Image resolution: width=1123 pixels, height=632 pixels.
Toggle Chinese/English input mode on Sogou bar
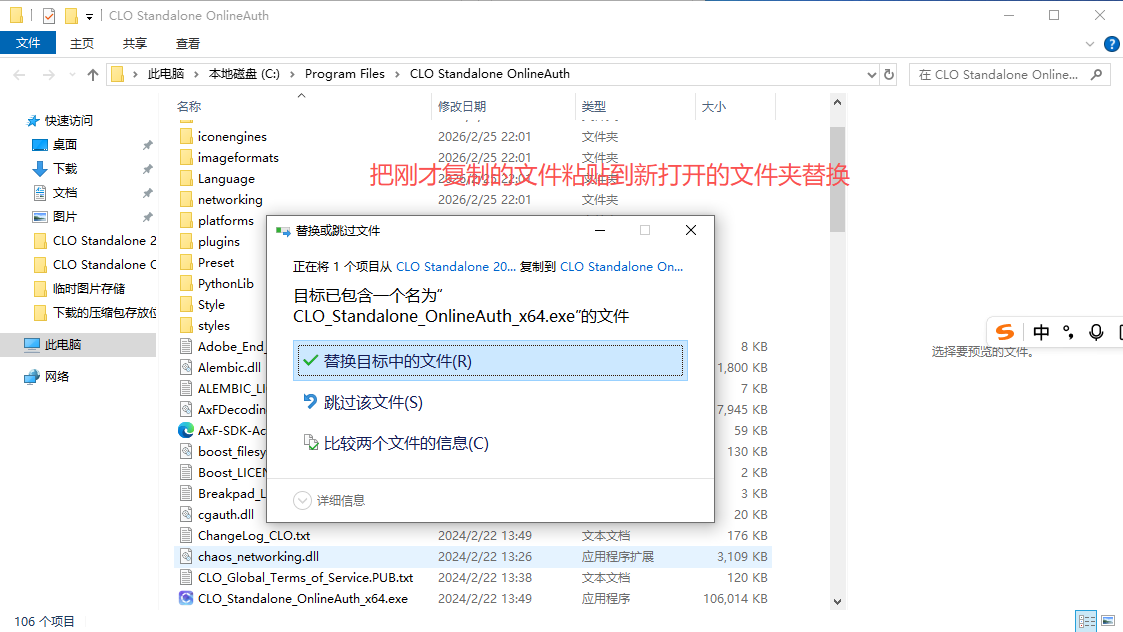1042,331
